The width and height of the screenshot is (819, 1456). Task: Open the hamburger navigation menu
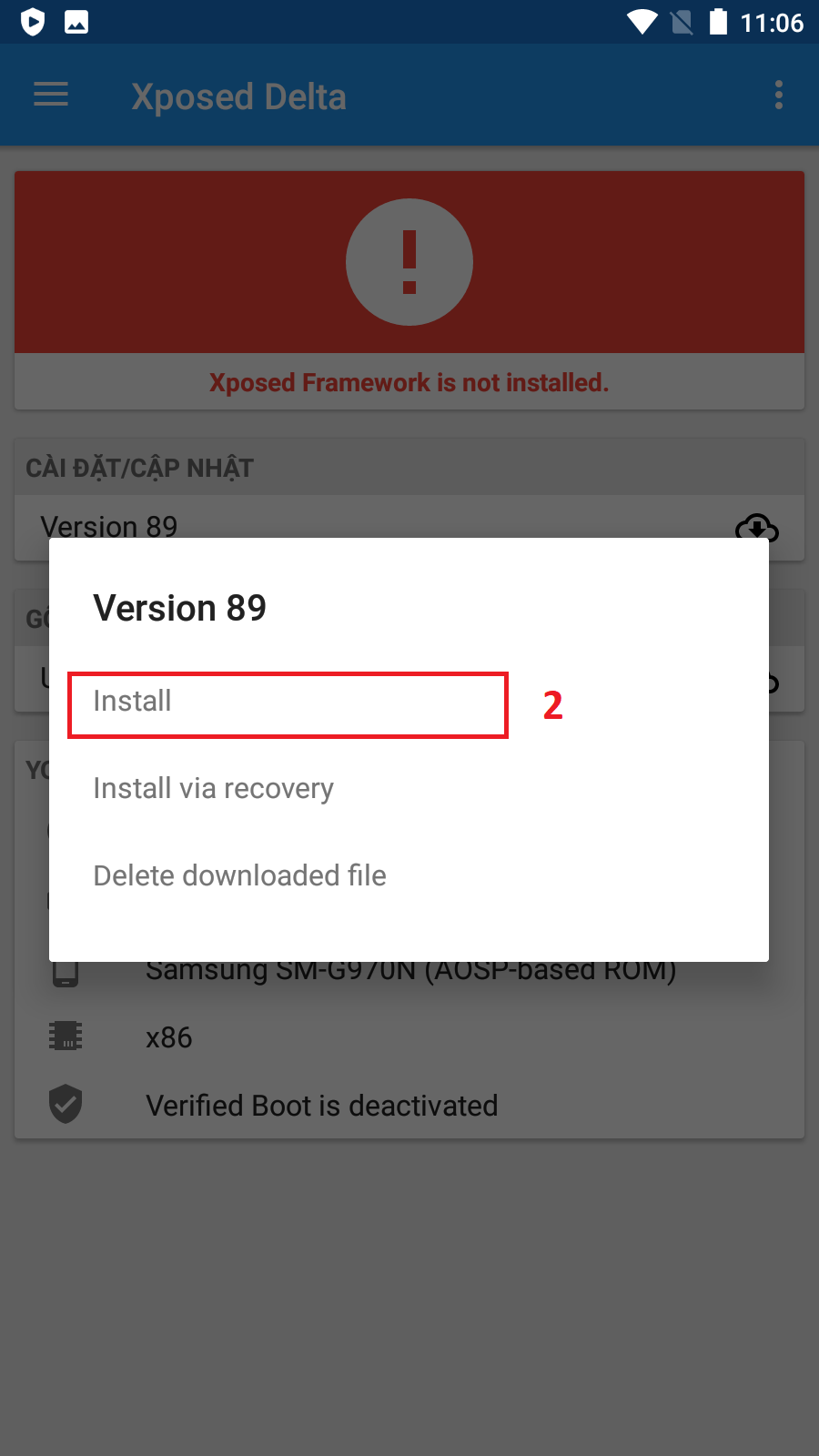coord(51,95)
